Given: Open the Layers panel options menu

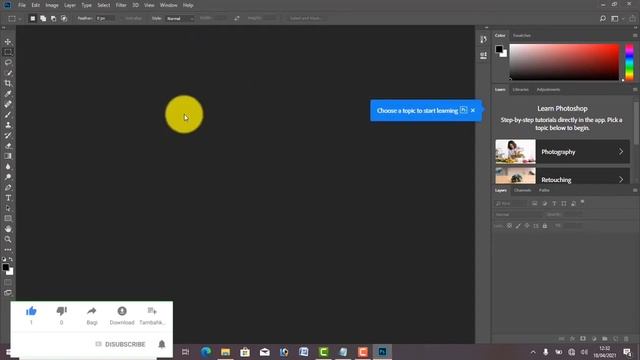Looking at the screenshot, I should (x=635, y=190).
